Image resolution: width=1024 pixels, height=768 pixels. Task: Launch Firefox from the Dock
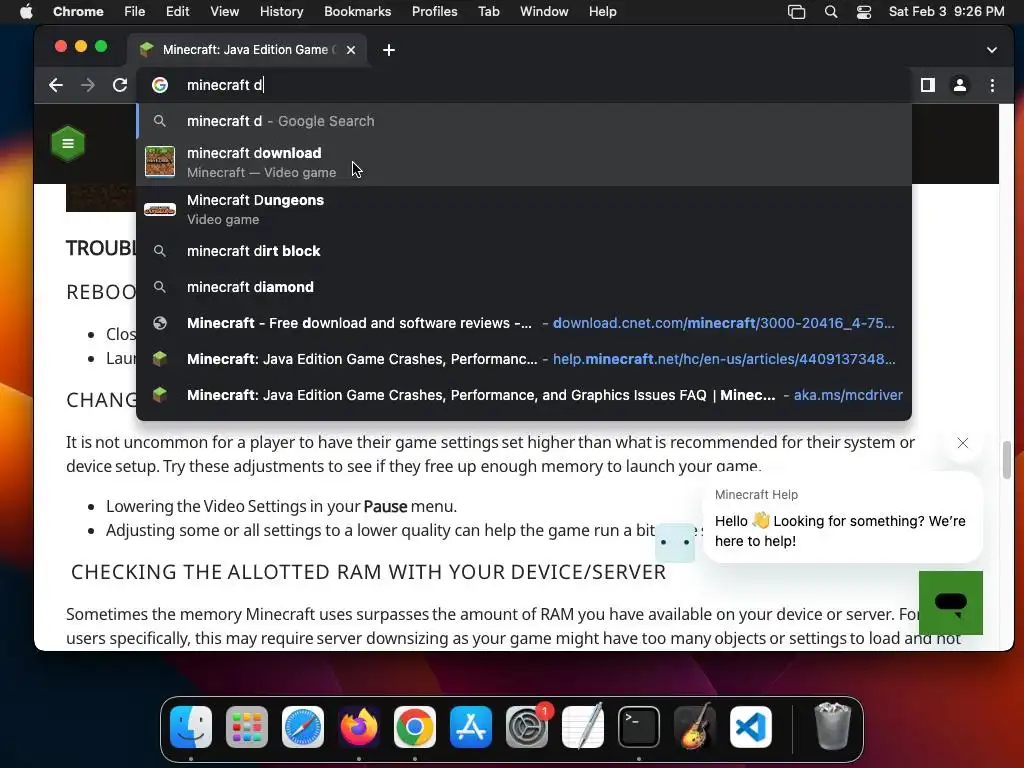click(359, 726)
